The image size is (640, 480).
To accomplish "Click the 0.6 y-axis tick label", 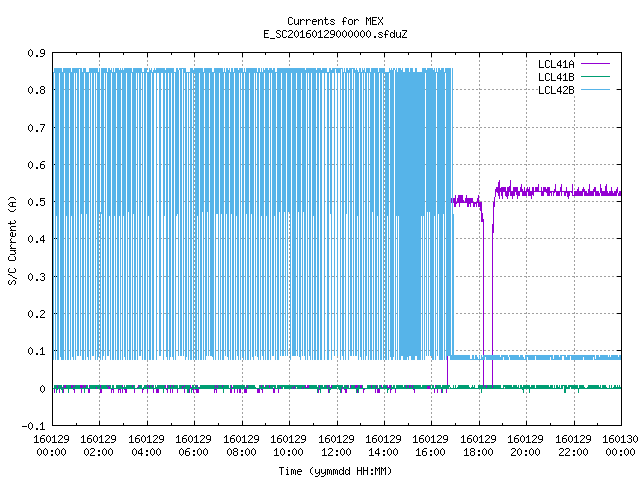I will 36,165.
